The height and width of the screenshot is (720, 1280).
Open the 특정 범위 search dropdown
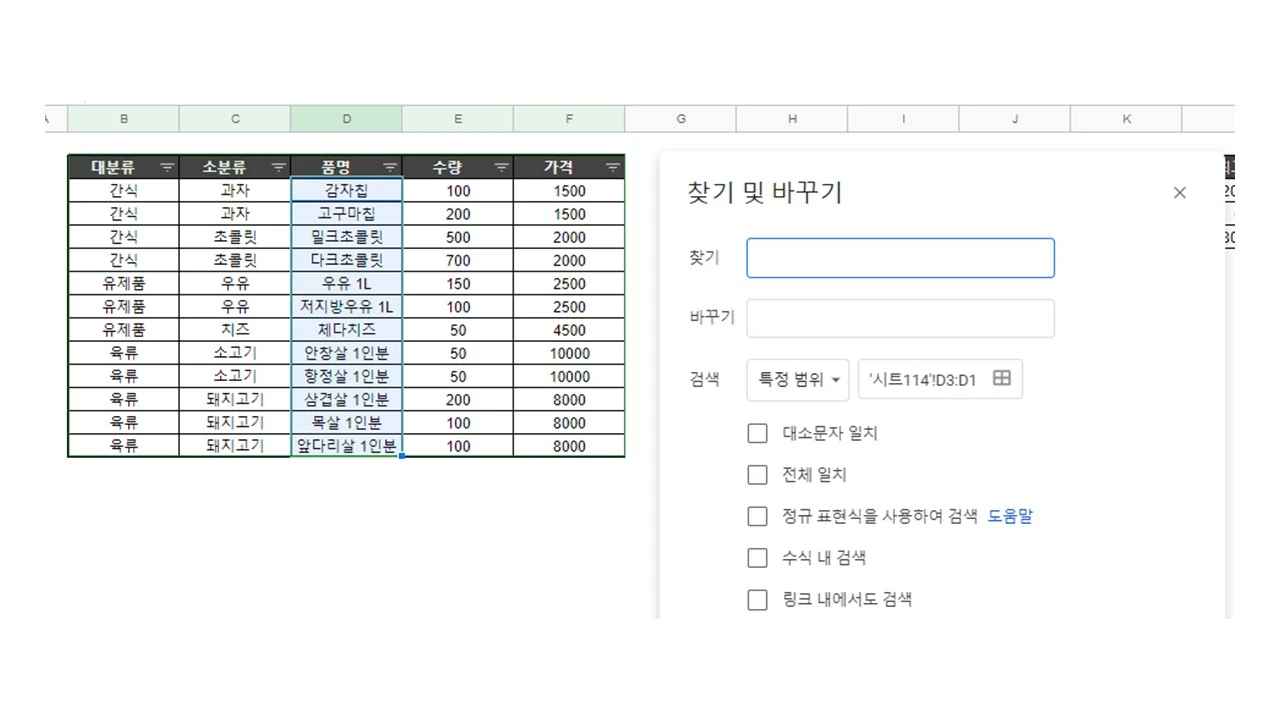pyautogui.click(x=797, y=379)
